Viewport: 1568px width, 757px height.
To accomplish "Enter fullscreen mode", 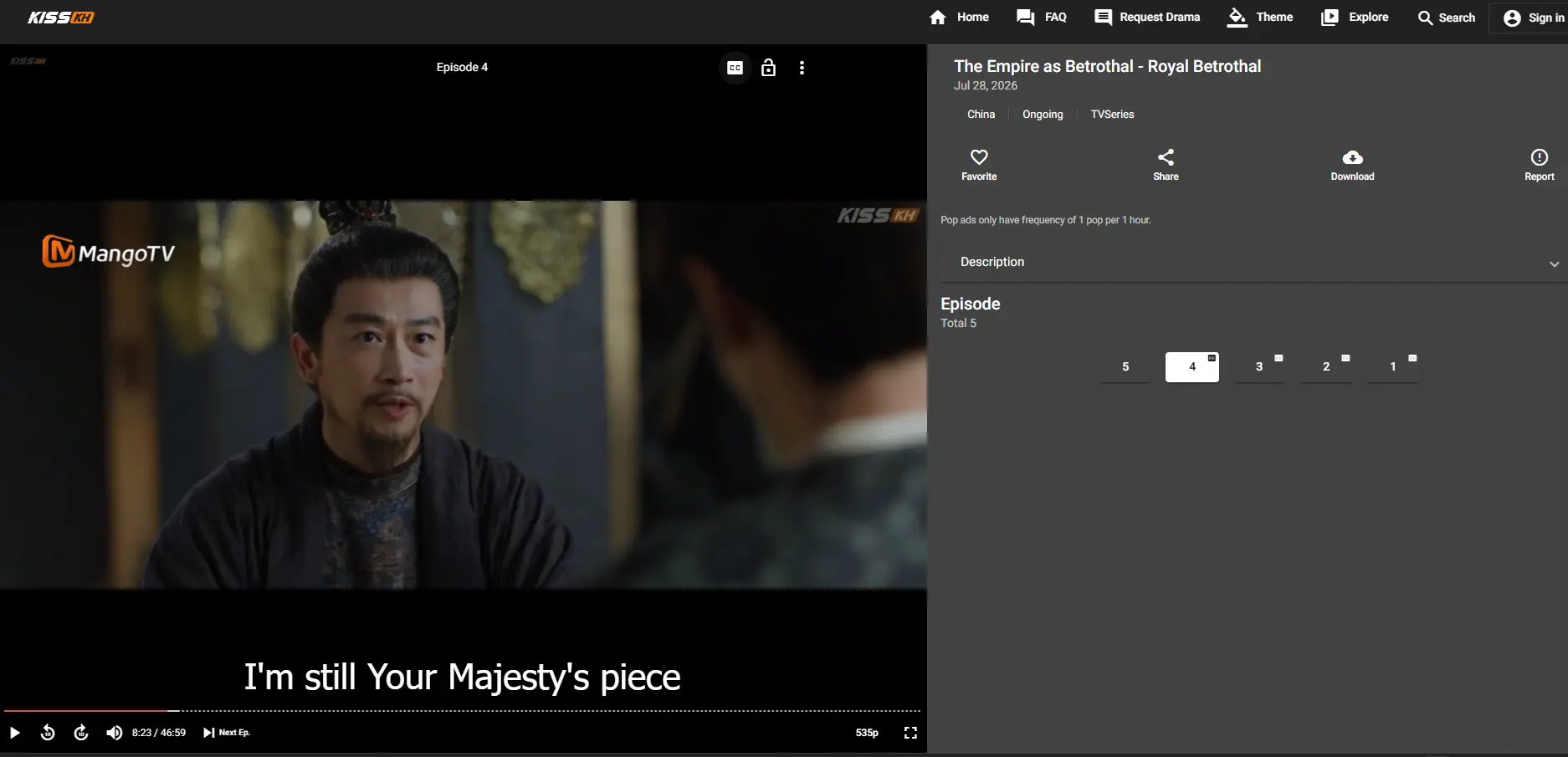I will pos(910,733).
